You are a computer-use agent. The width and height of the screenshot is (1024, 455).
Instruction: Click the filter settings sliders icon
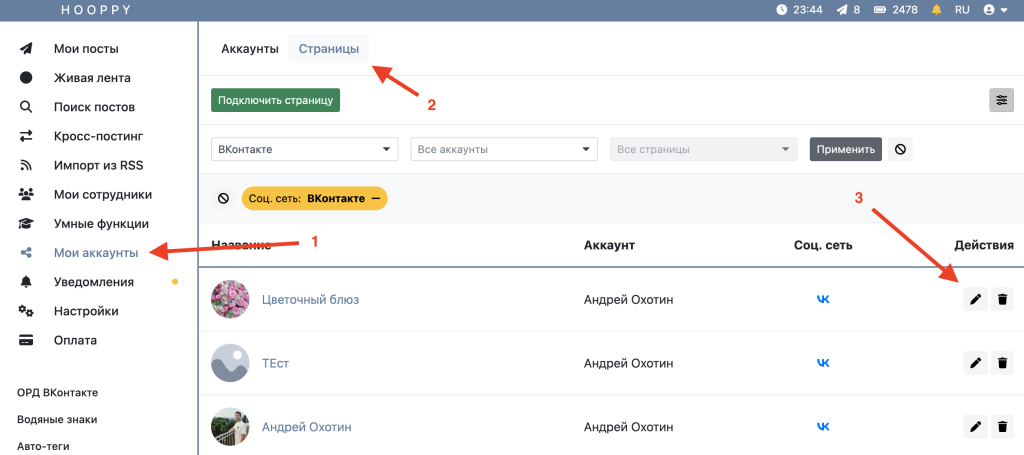(x=1001, y=100)
